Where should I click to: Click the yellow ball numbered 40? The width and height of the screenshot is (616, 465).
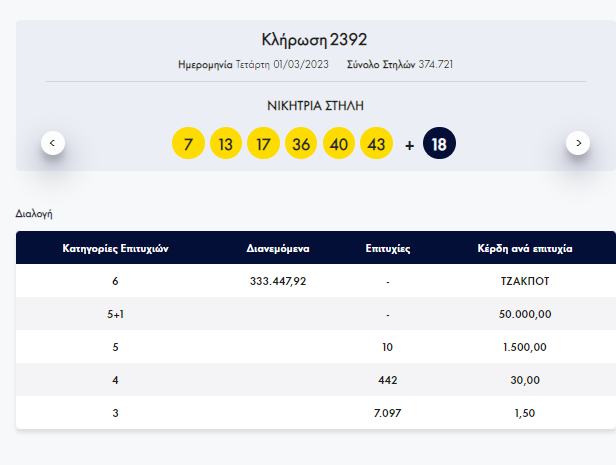(x=339, y=144)
